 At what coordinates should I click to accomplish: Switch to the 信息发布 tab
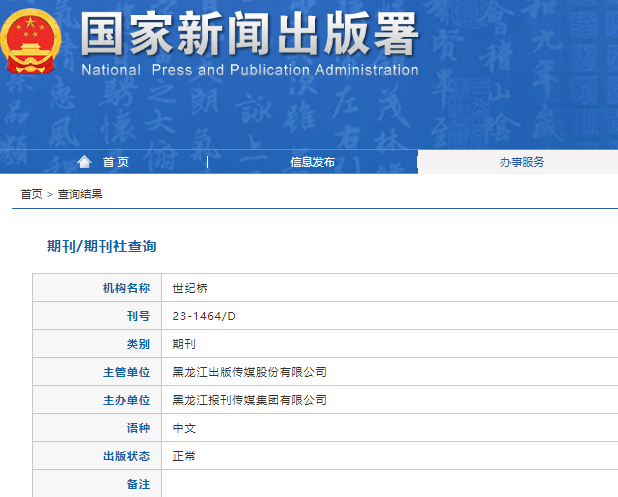point(312,162)
